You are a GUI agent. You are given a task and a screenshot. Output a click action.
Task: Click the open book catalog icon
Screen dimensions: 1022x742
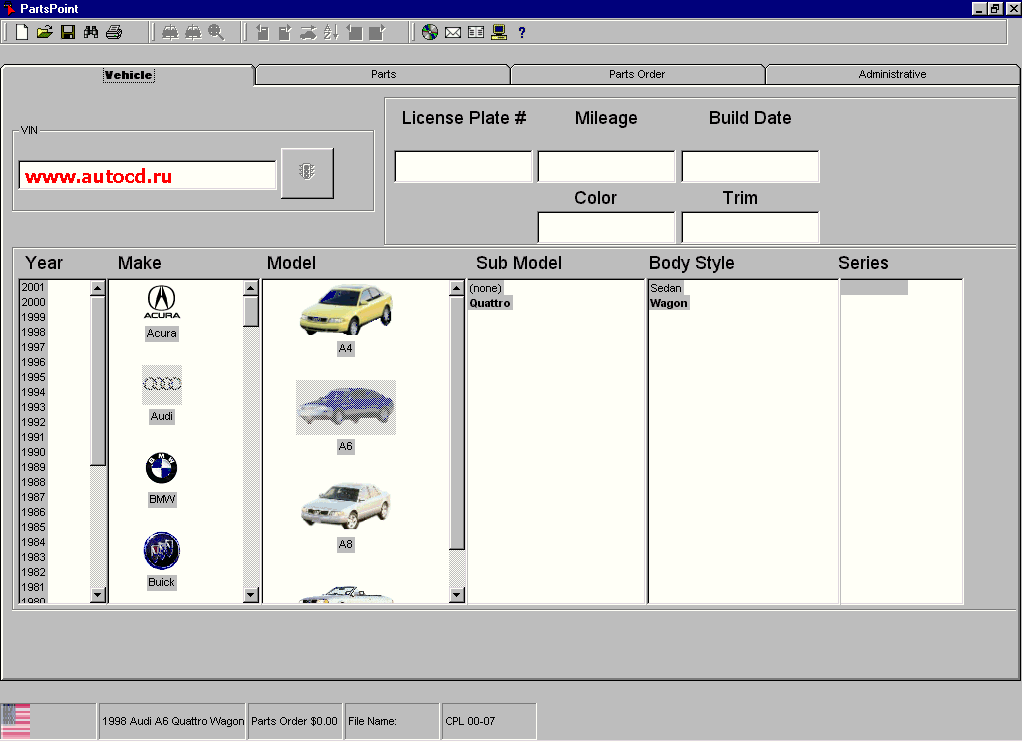[x=476, y=32]
